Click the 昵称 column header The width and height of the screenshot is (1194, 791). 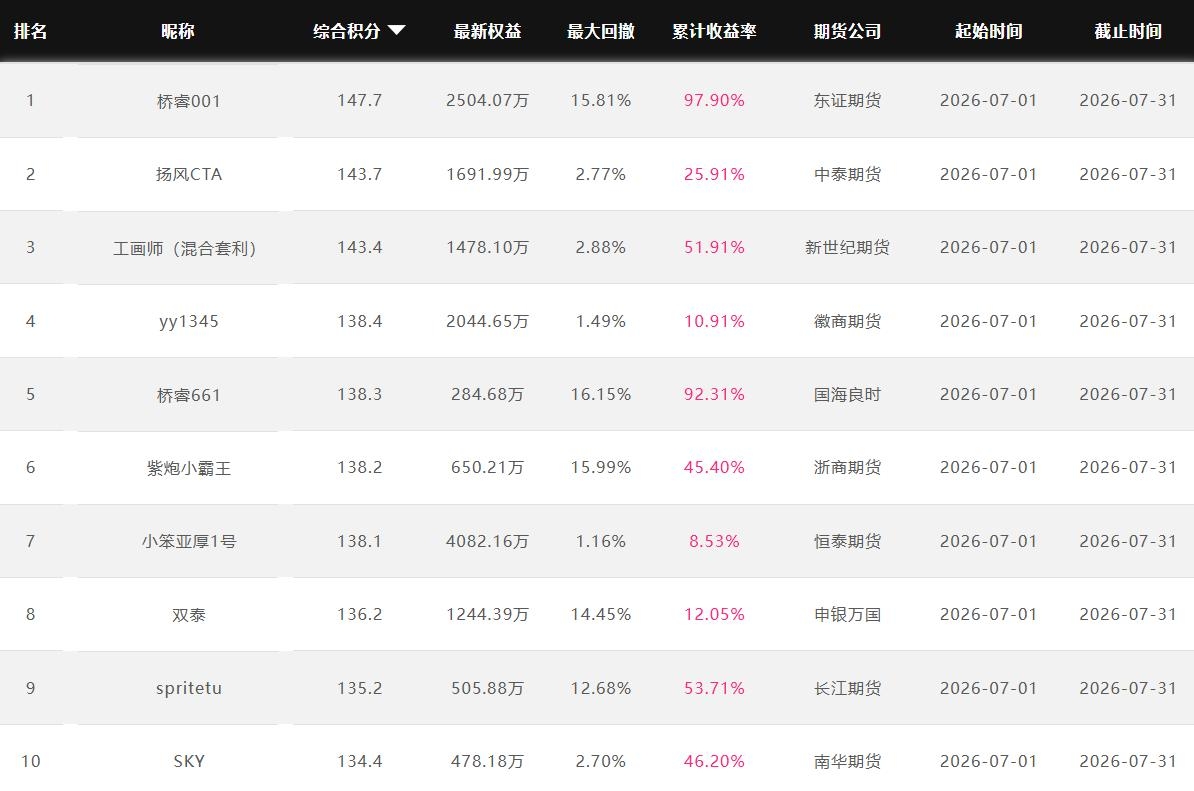click(177, 31)
